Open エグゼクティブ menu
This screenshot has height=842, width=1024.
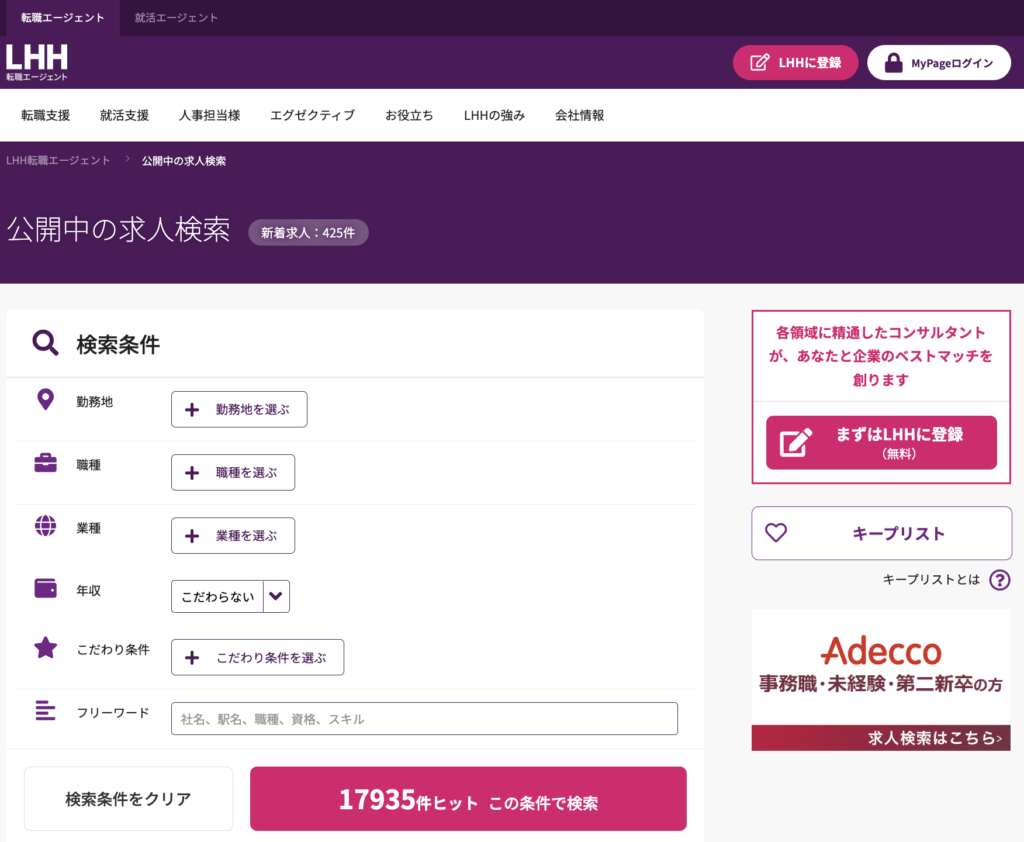click(313, 116)
